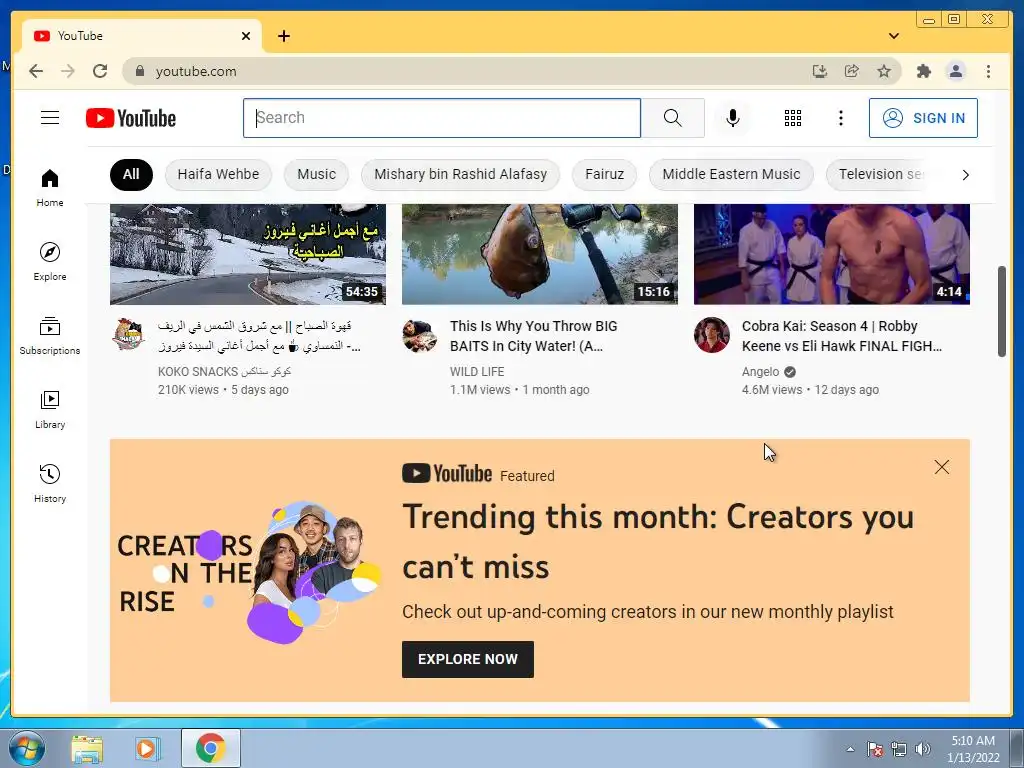Go to Home in the sidebar
Viewport: 1024px width, 768px height.
(x=50, y=188)
